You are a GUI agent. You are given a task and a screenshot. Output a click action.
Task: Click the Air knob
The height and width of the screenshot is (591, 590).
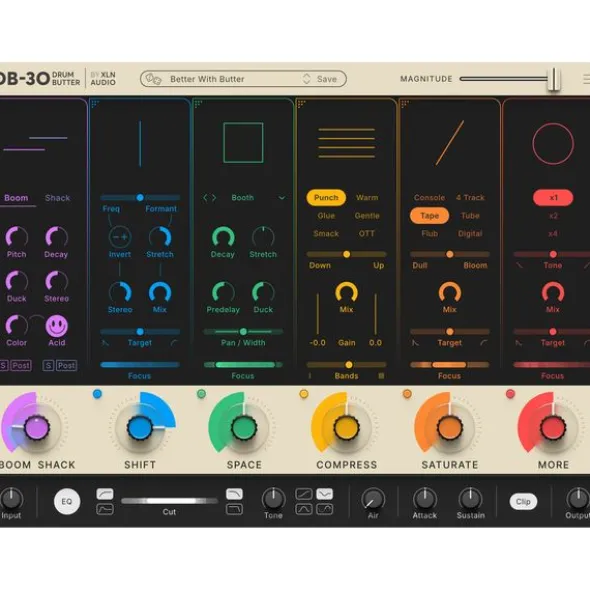click(373, 499)
